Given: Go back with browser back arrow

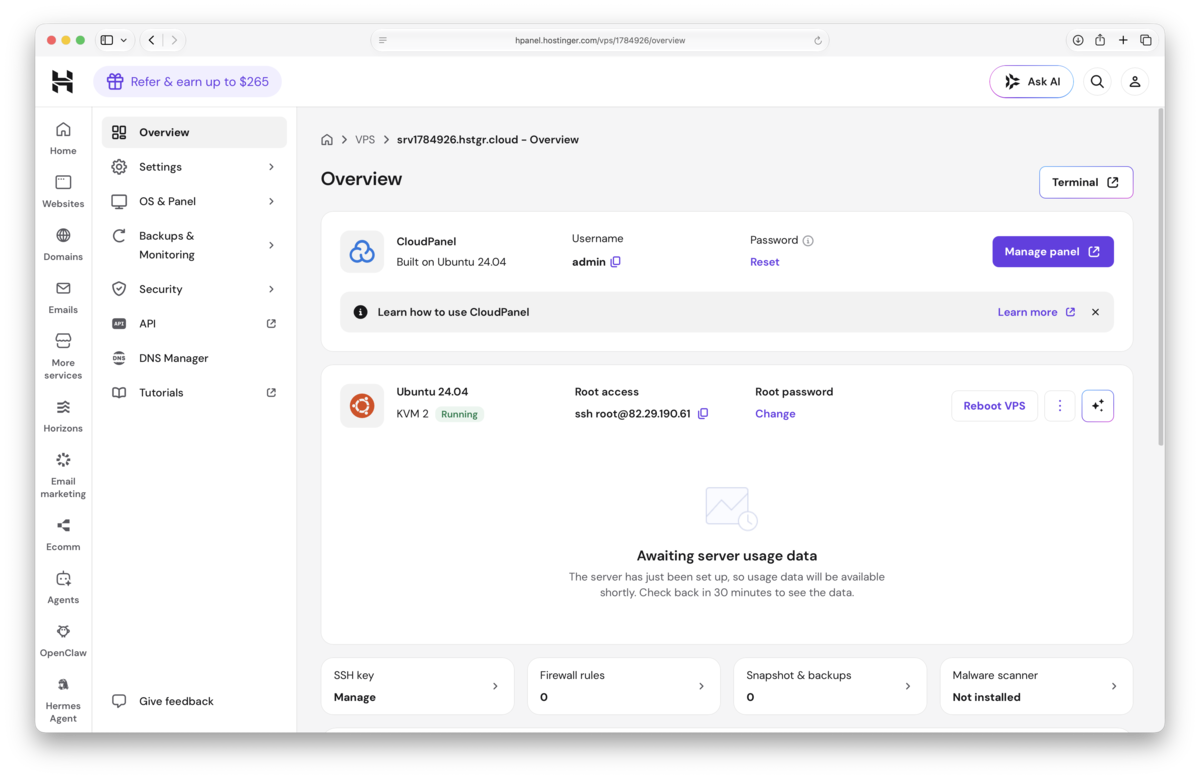Looking at the screenshot, I should pos(152,40).
